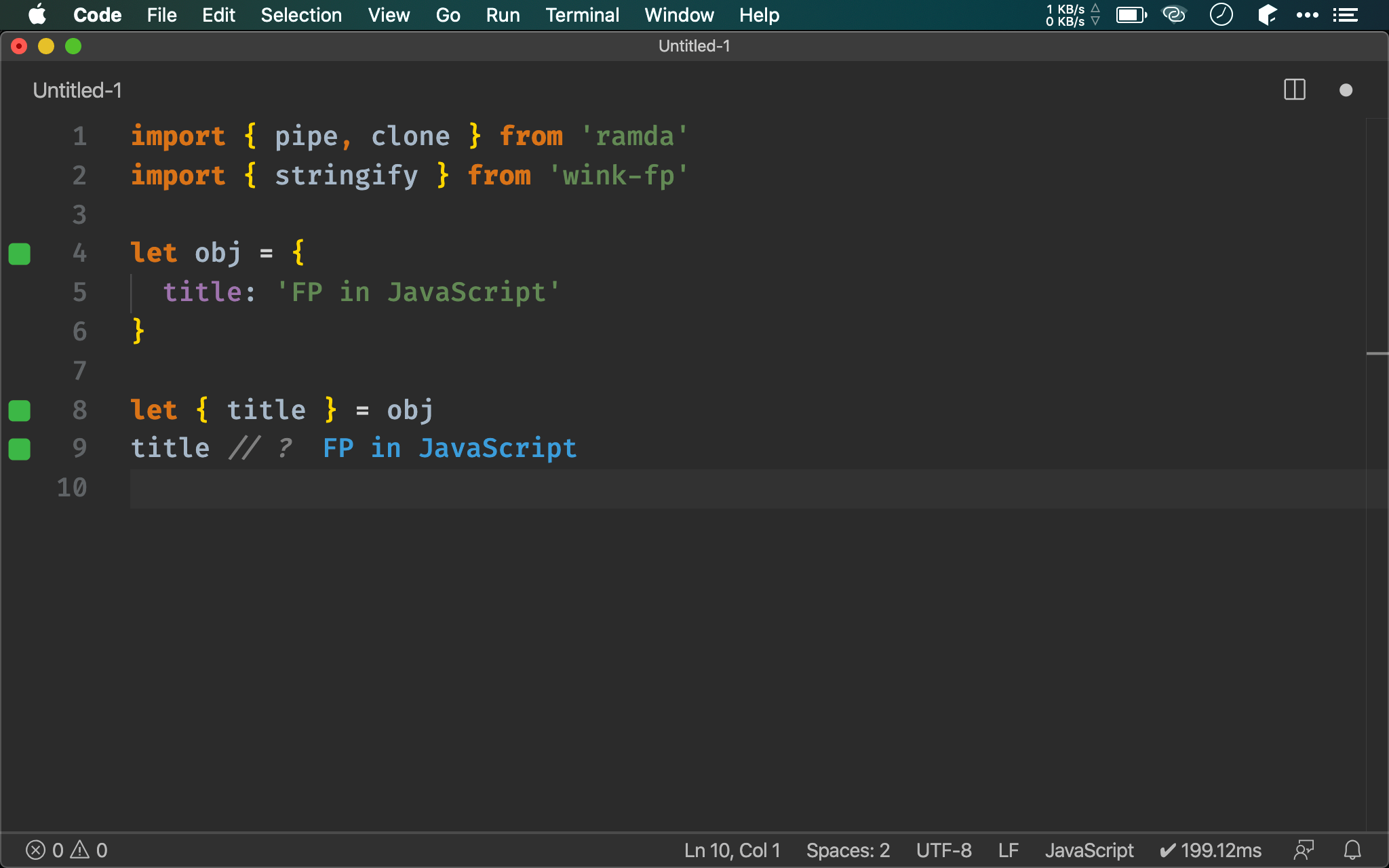
Task: Change the Spaces: 2 indentation setting
Action: coord(848,850)
